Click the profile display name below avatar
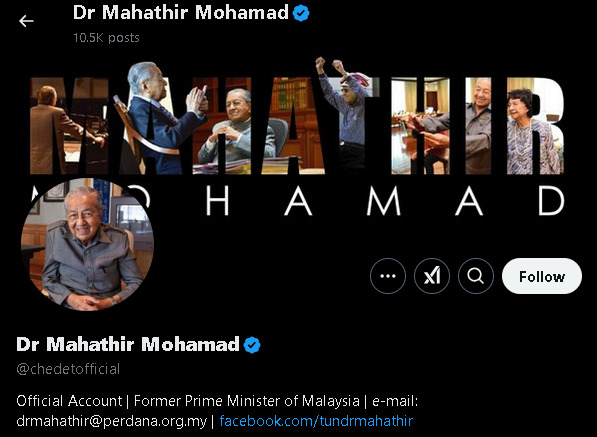The image size is (597, 437). 128,344
